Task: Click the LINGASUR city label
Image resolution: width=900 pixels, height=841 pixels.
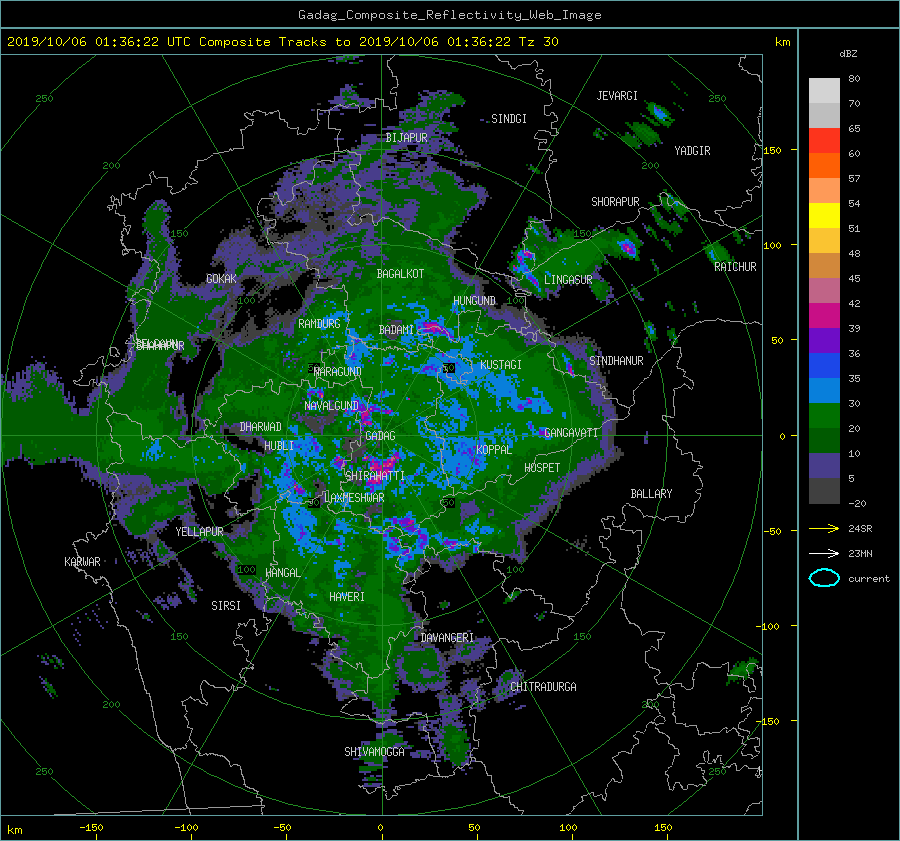Action: point(568,280)
